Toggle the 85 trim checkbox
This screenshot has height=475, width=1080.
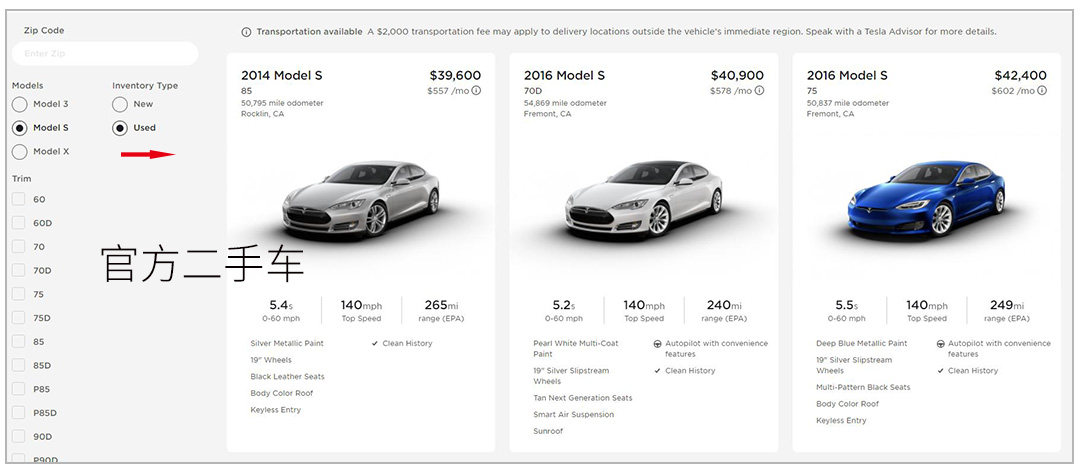pyautogui.click(x=19, y=341)
